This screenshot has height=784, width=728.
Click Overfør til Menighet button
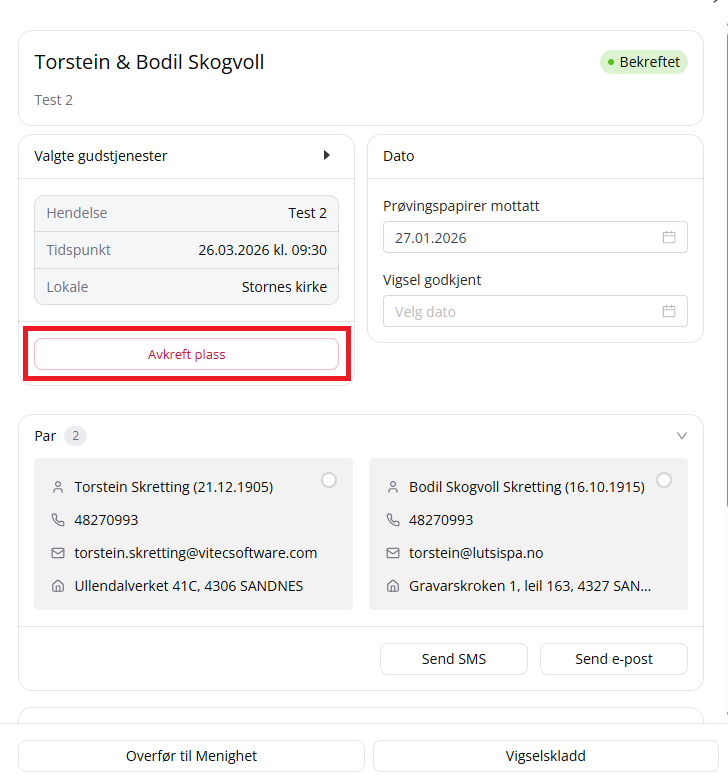tap(192, 756)
